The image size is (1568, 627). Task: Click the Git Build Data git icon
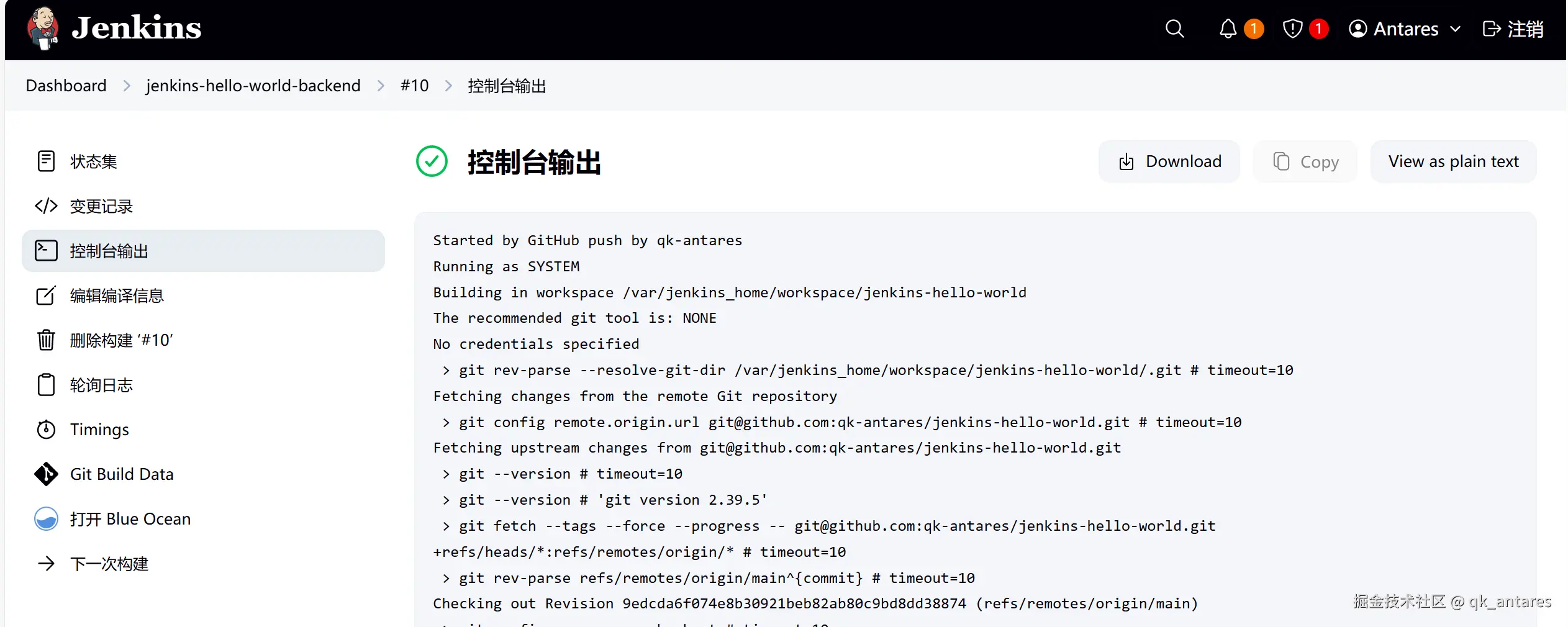click(x=47, y=474)
